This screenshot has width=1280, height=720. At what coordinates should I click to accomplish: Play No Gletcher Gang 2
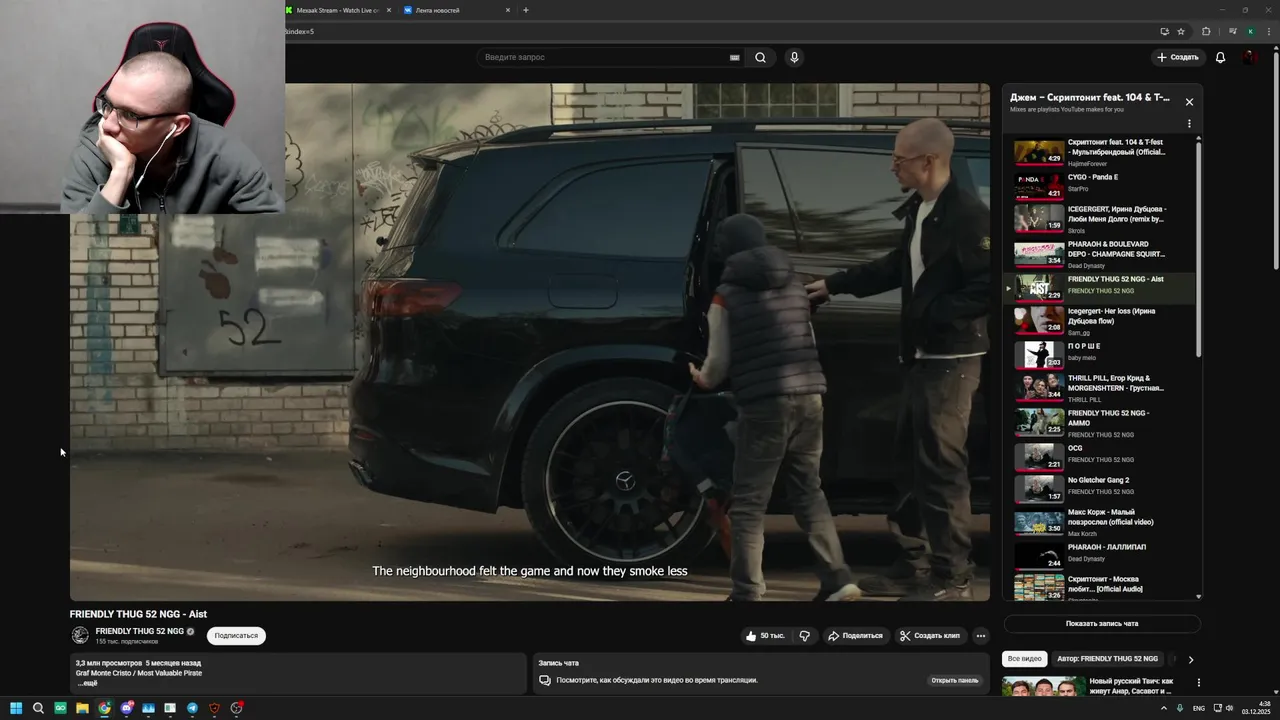coord(1100,488)
